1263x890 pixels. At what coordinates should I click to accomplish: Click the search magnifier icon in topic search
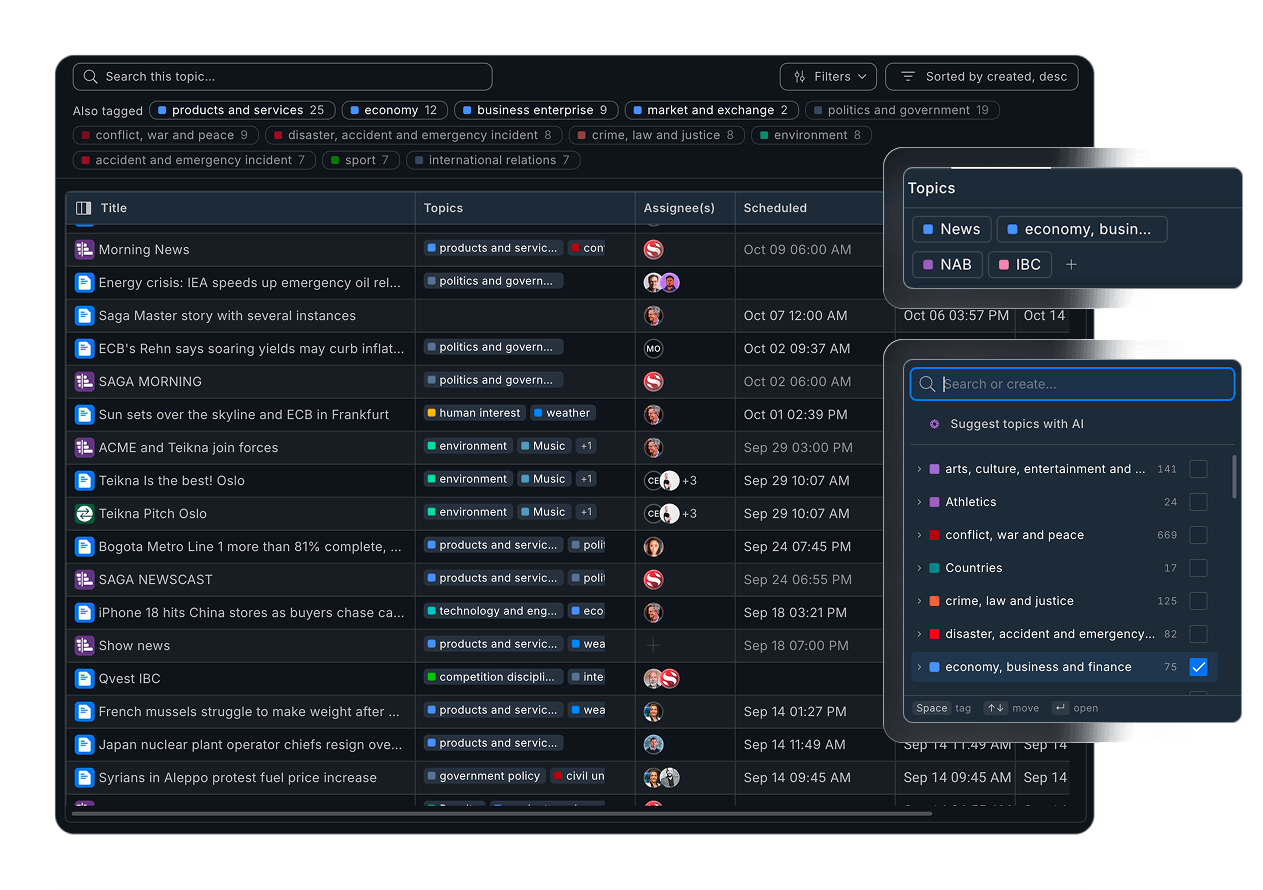point(91,77)
